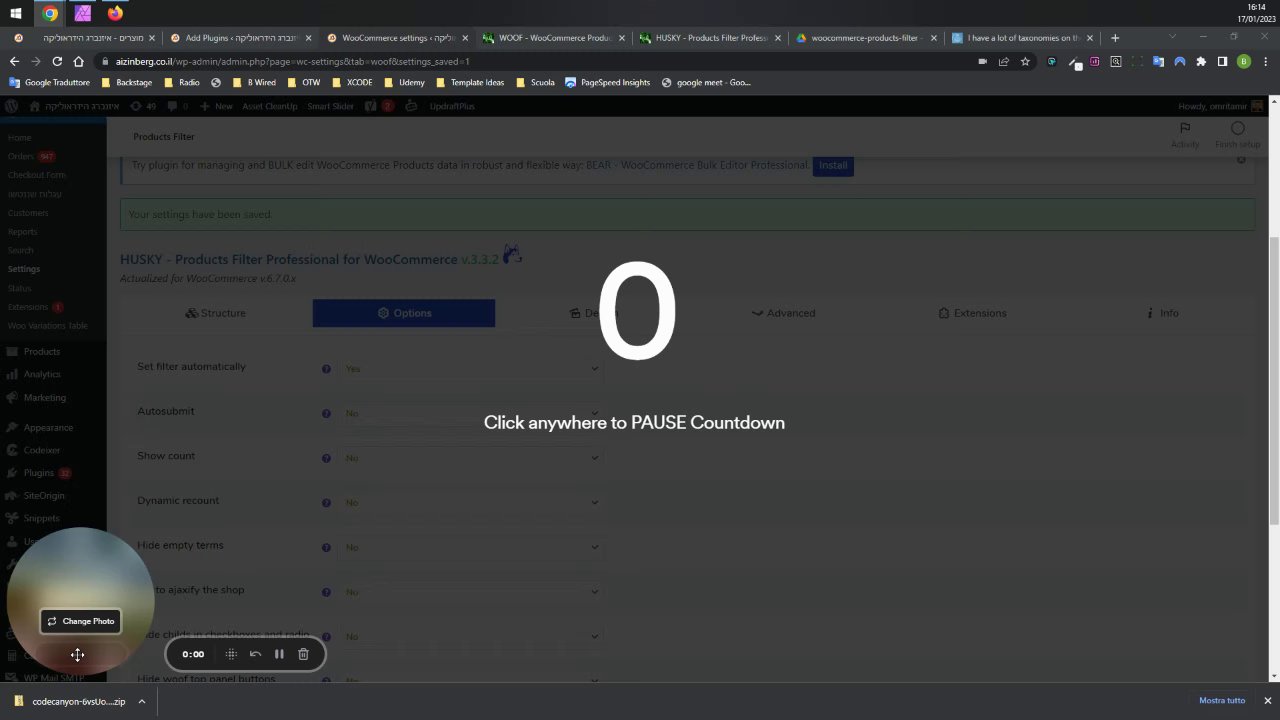The height and width of the screenshot is (720, 1280).
Task: Expand options for the codecanyon zip download
Action: (x=142, y=701)
